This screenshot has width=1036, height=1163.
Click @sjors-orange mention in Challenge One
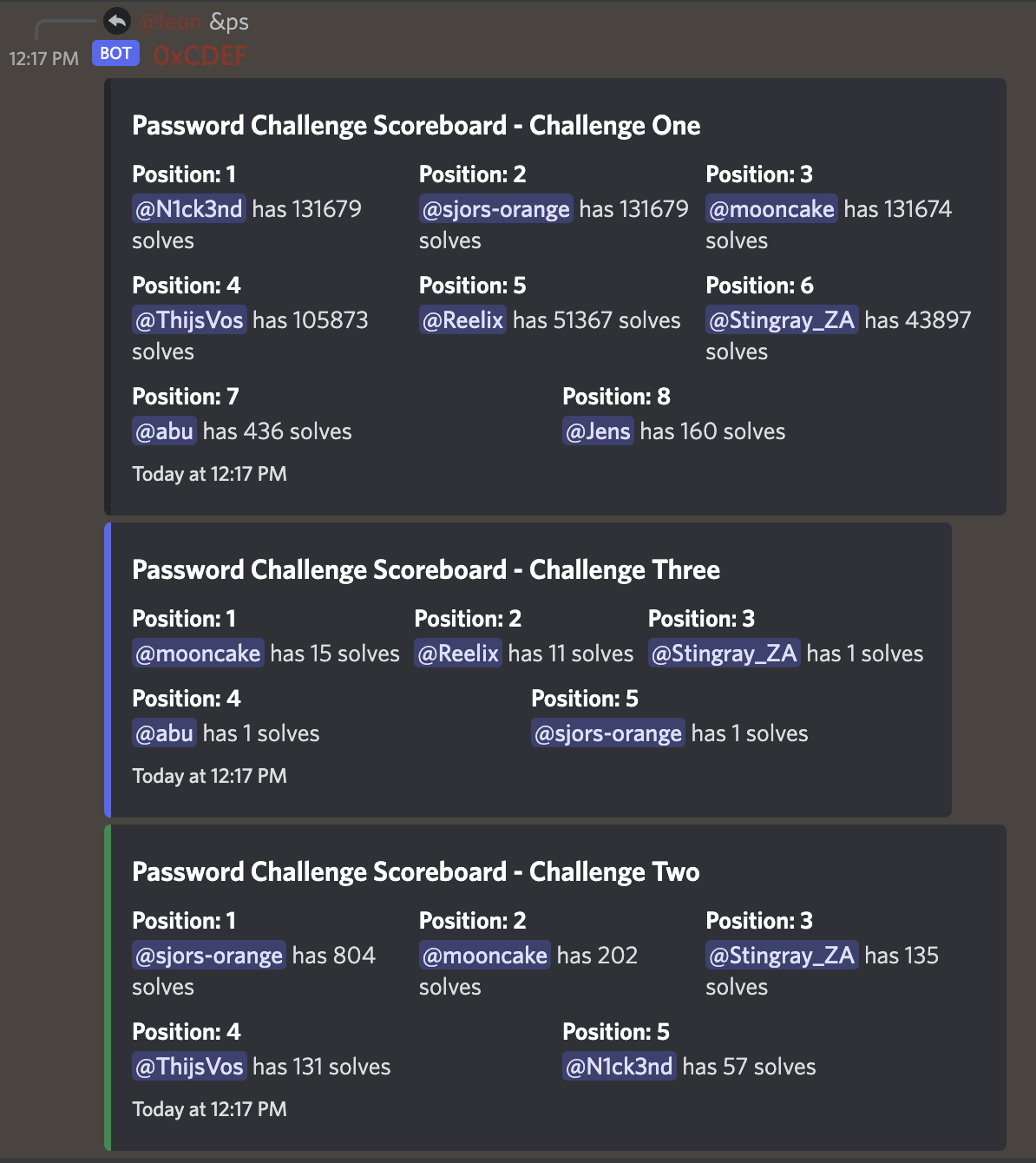point(495,209)
